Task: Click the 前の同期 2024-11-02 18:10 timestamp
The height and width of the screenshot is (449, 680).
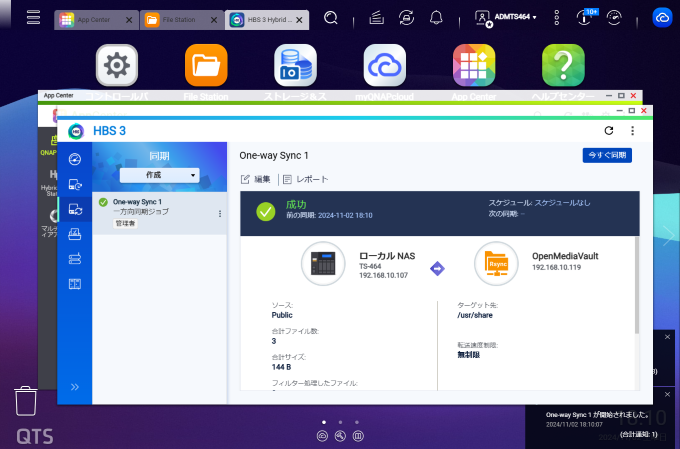Action: pos(329,215)
